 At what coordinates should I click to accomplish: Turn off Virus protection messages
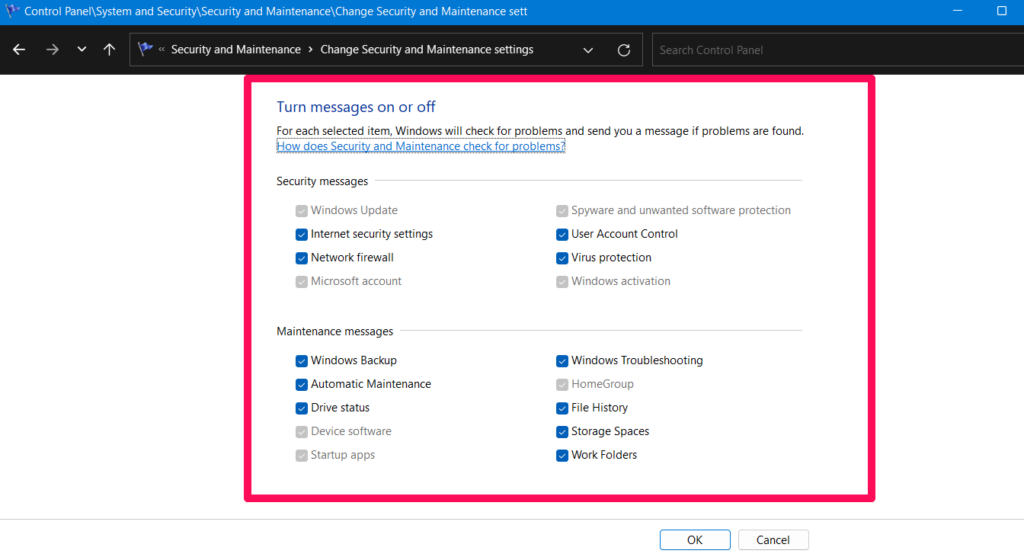coord(562,258)
